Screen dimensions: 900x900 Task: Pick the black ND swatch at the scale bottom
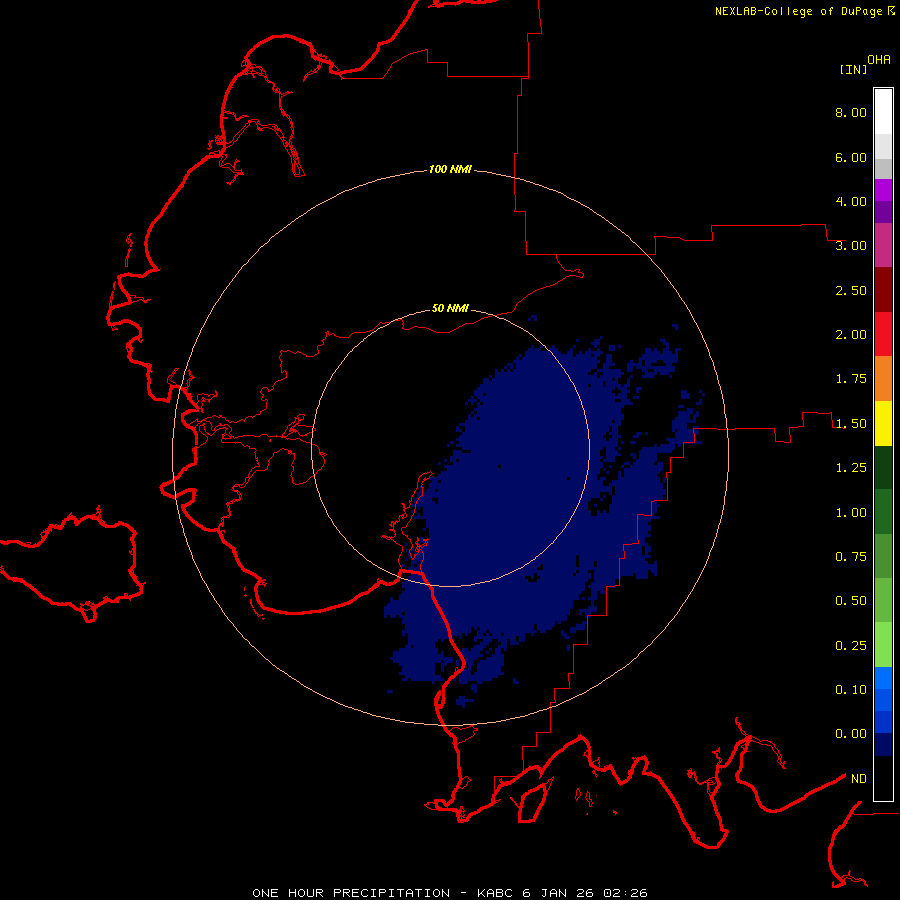883,778
